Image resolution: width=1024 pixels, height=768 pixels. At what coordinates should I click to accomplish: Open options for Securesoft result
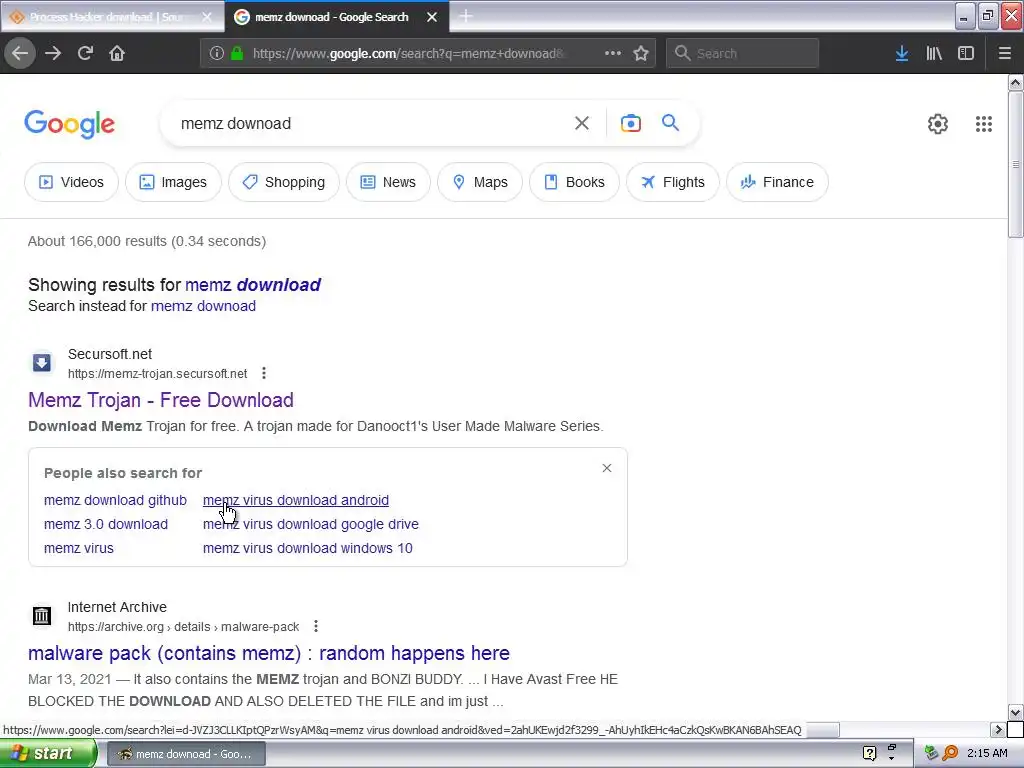tap(264, 373)
